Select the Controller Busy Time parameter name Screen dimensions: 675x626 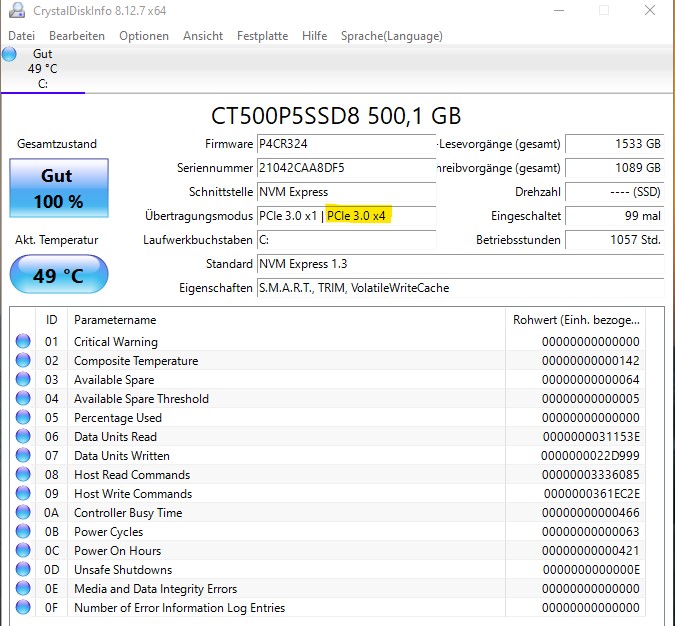pyautogui.click(x=128, y=513)
